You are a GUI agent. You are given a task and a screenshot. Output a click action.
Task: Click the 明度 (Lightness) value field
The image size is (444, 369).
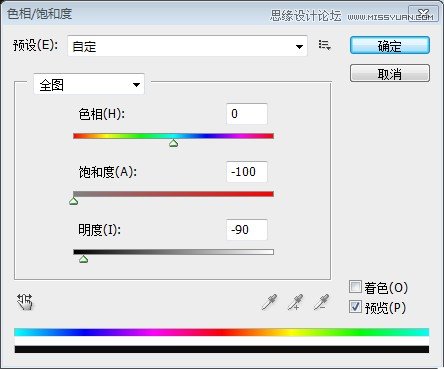tap(247, 230)
